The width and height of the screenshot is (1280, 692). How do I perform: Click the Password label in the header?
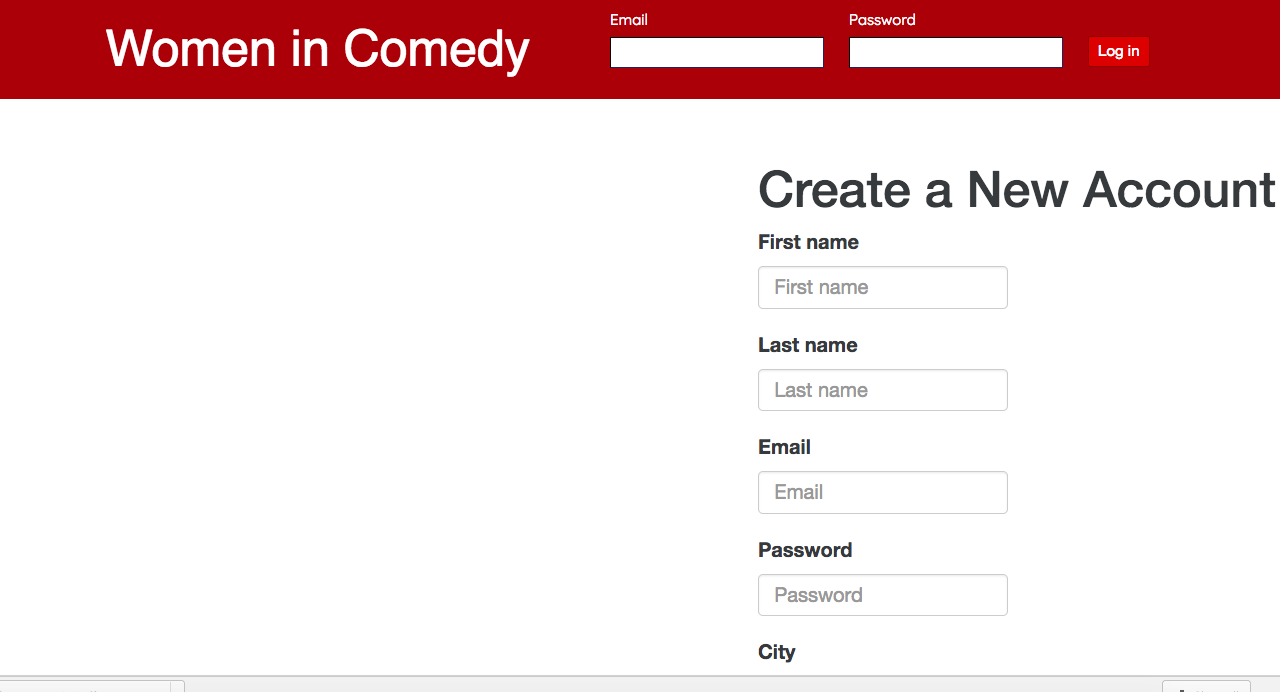pyautogui.click(x=882, y=20)
